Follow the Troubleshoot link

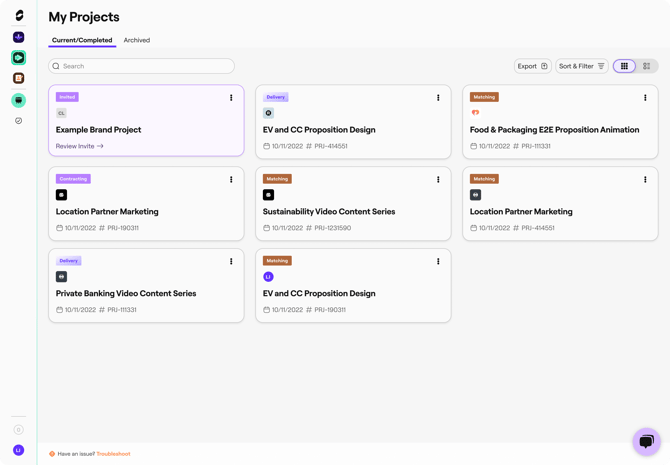(x=113, y=454)
